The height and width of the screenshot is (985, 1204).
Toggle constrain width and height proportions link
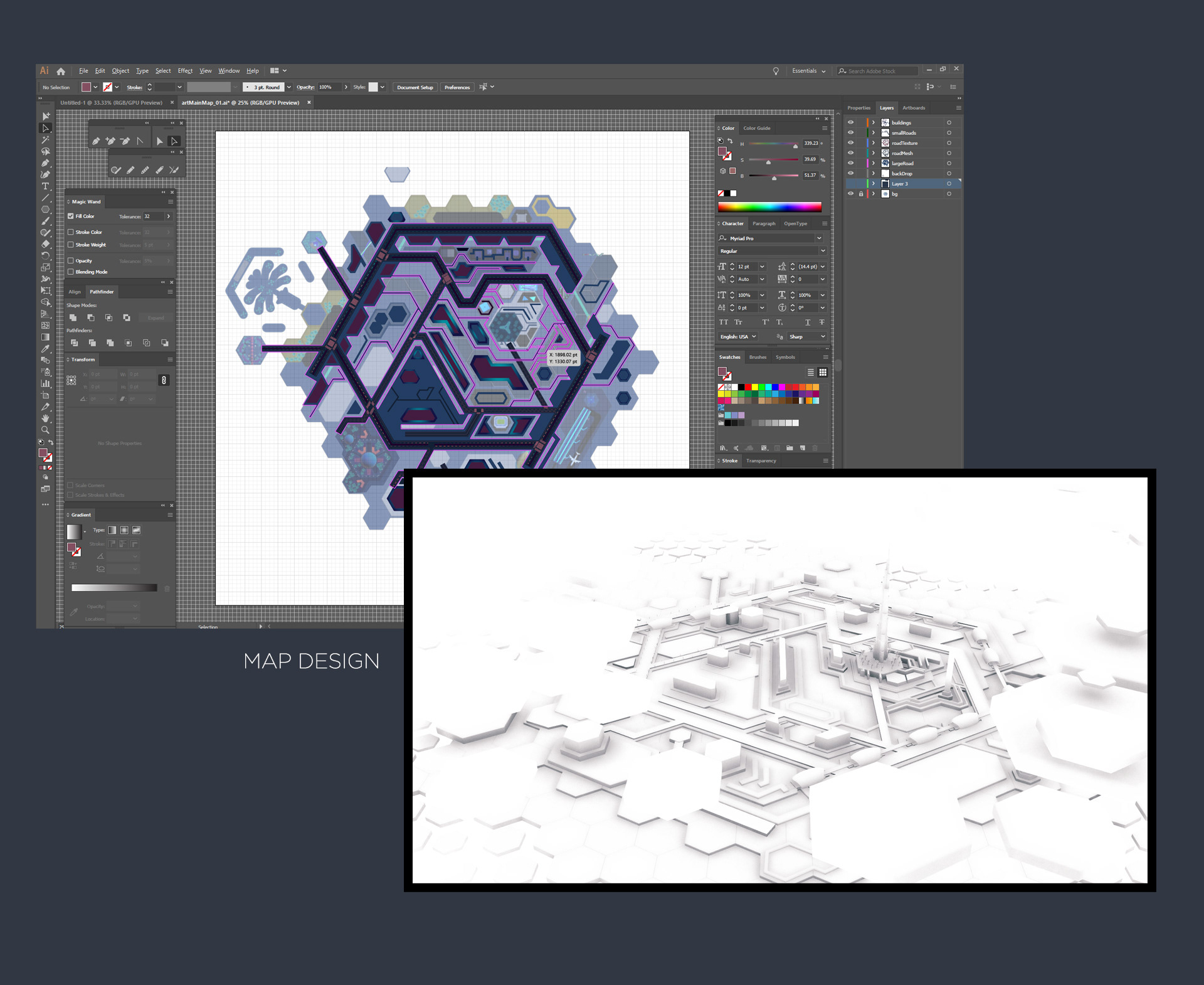pos(164,380)
